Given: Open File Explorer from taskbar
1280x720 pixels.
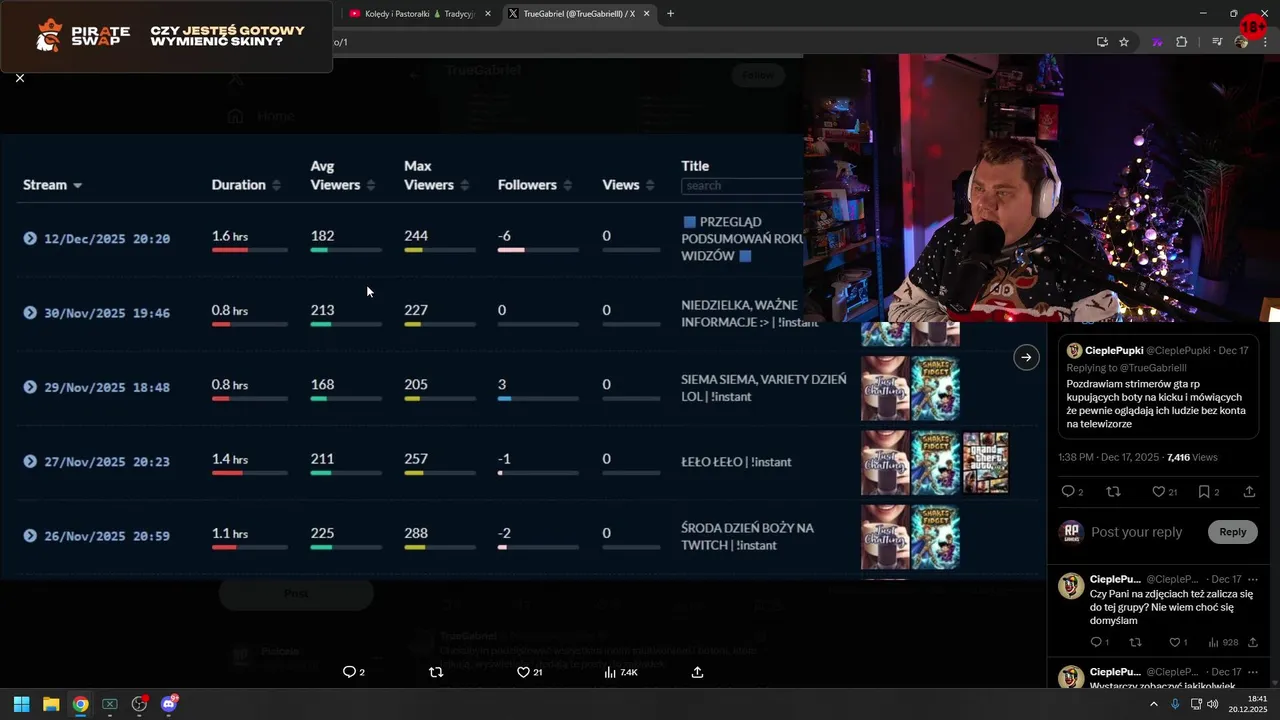Looking at the screenshot, I should pos(51,704).
